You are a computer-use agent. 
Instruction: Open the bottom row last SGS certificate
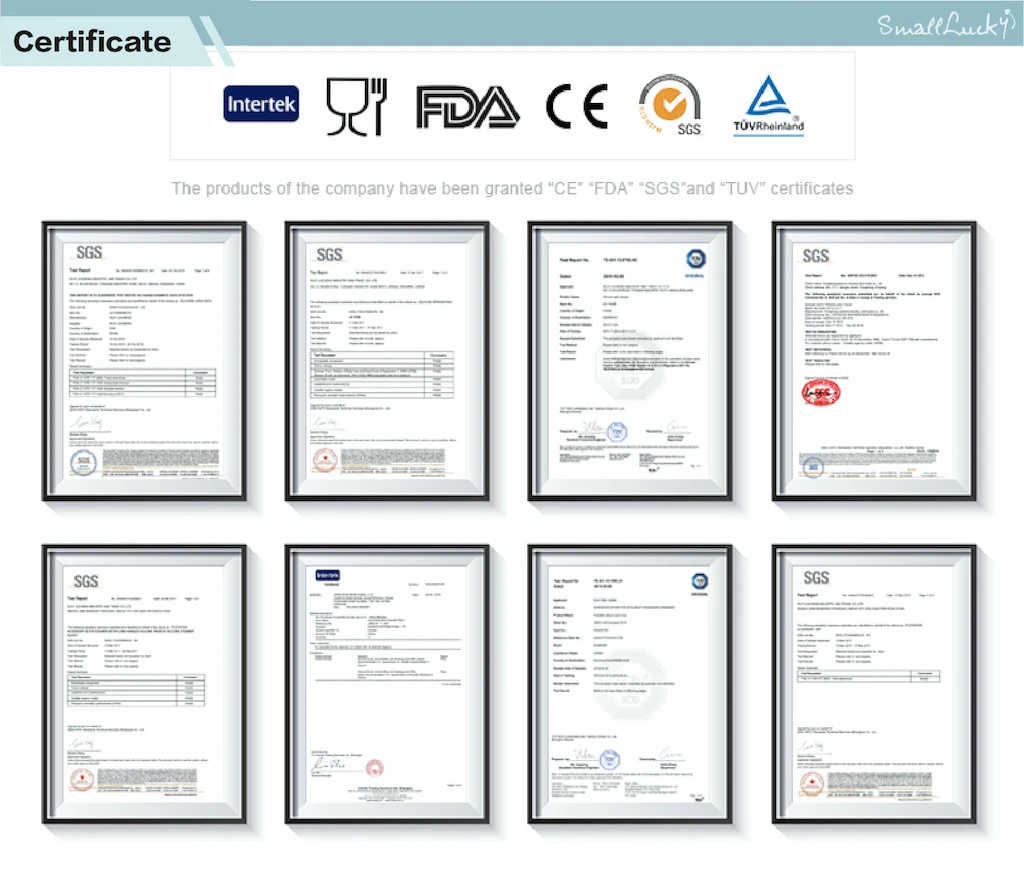[x=874, y=684]
